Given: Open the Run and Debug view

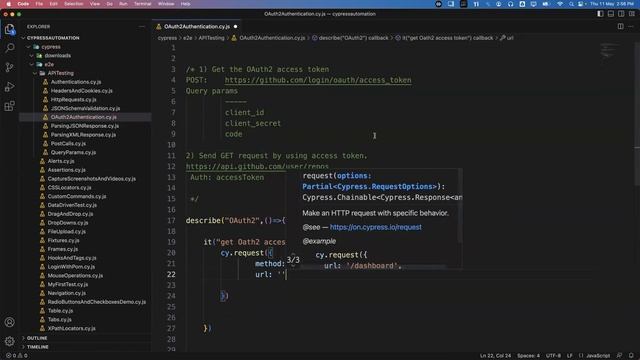Looking at the screenshot, I should 9,87.
